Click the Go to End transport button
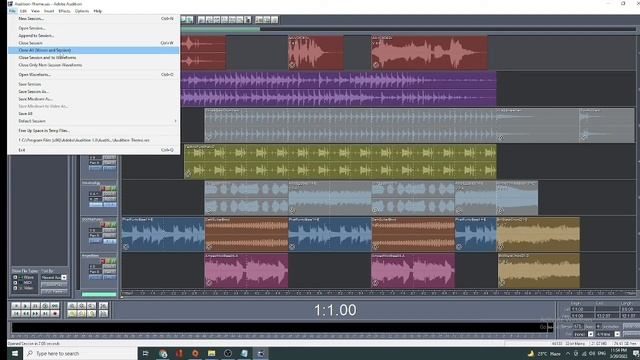The height and width of the screenshot is (360, 640). tap(45, 313)
